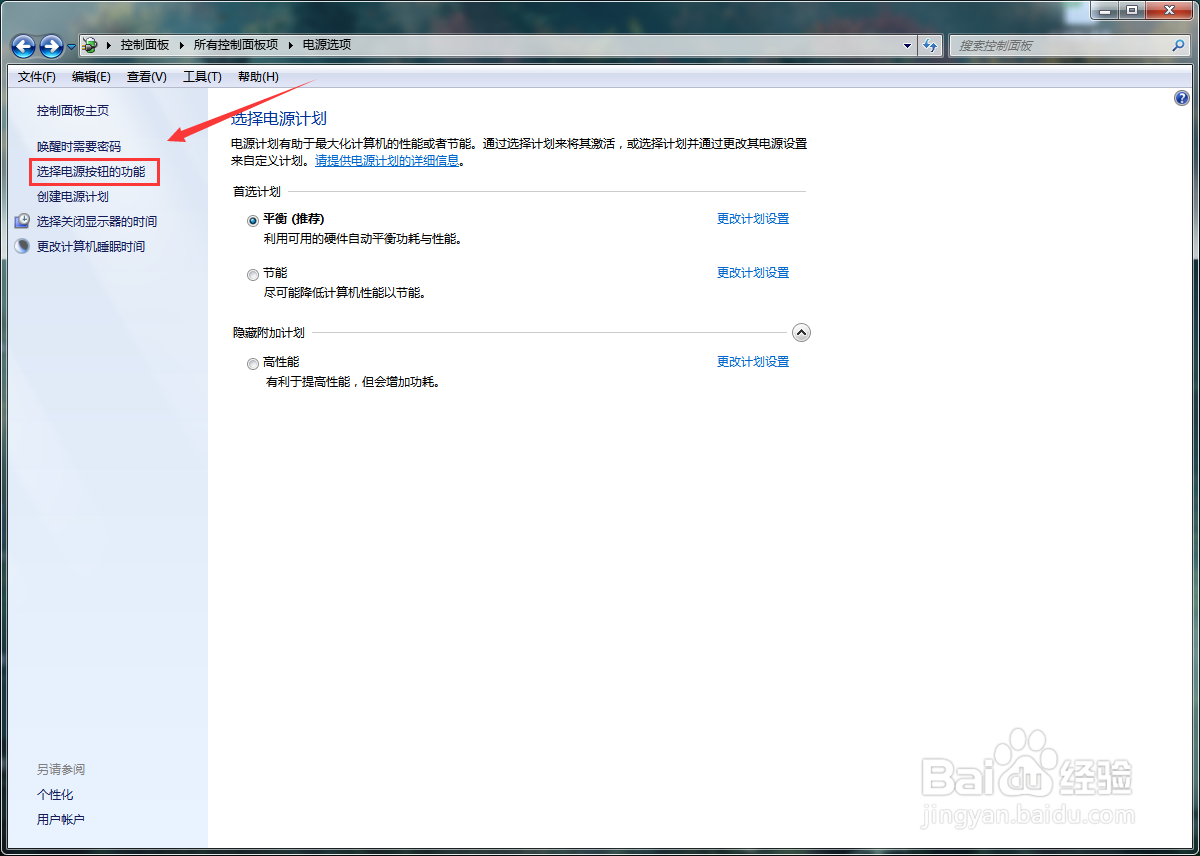Open help via the blue question mark icon
1200x856 pixels.
pyautogui.click(x=1181, y=98)
